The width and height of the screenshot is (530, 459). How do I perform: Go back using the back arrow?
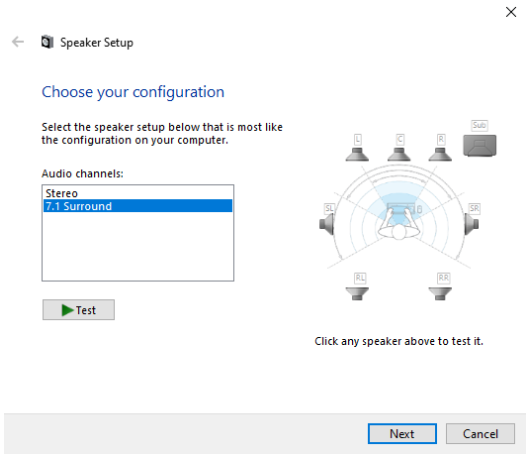[x=18, y=42]
